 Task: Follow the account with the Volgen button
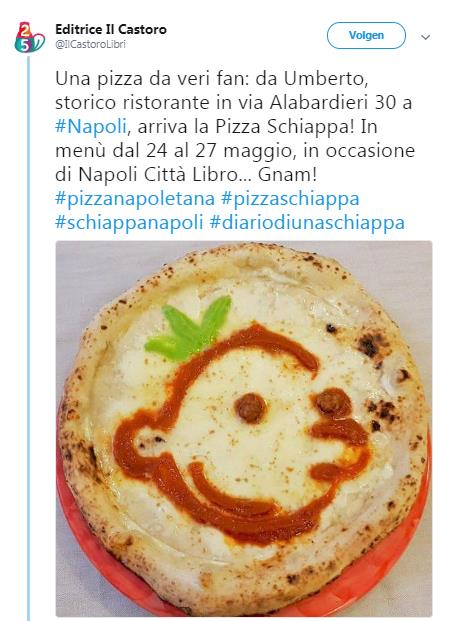point(366,35)
